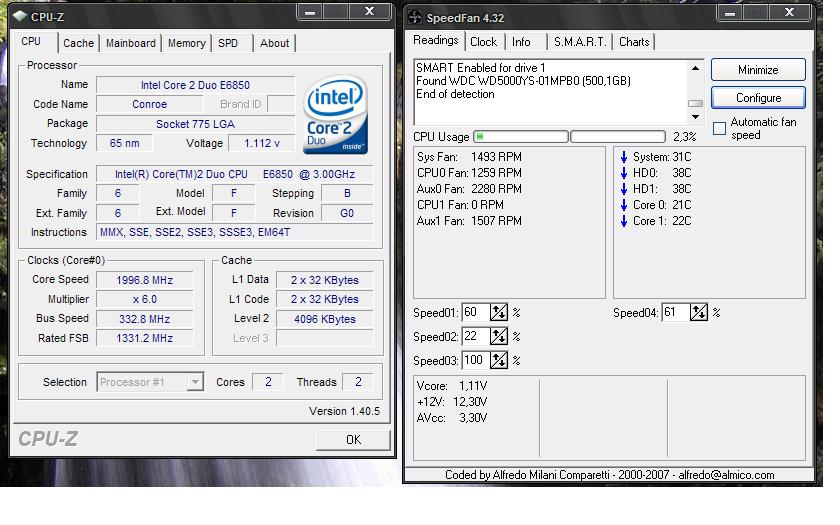Open the S.M.A.R.T. tab in SpeedFan
The image size is (840, 525).
click(580, 42)
